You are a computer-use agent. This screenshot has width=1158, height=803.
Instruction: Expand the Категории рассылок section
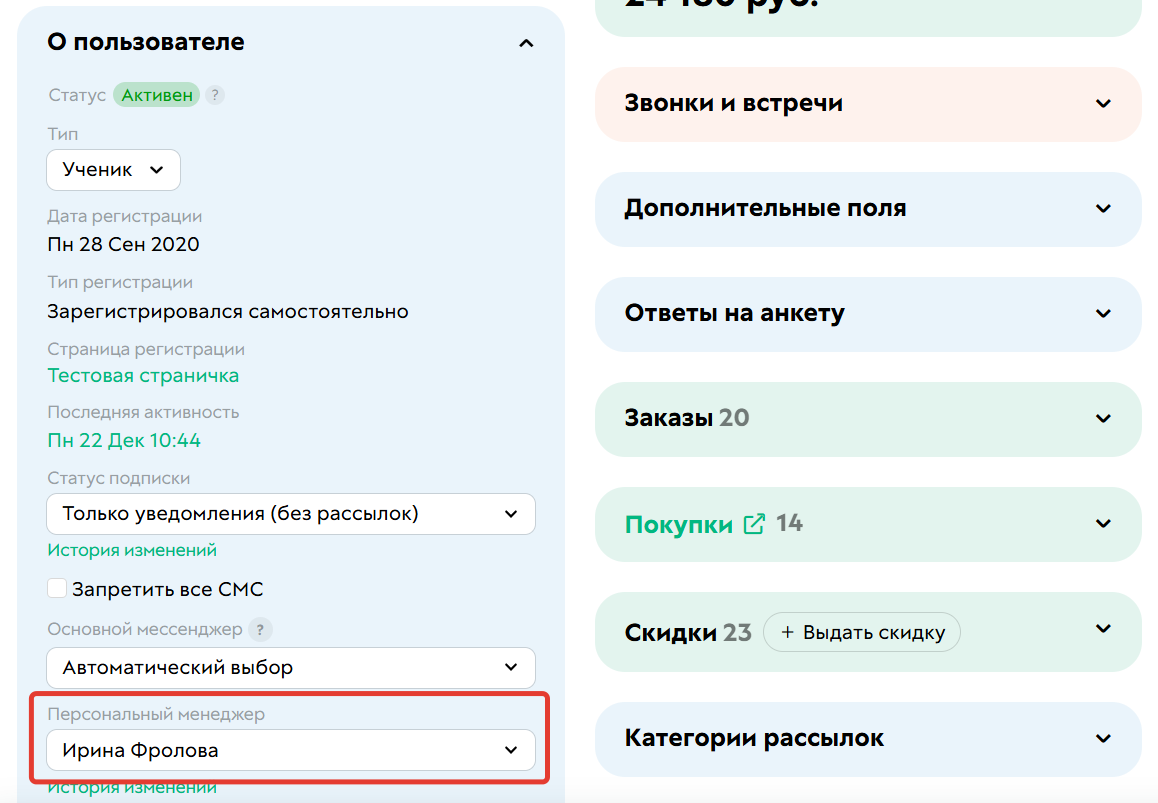(1103, 738)
